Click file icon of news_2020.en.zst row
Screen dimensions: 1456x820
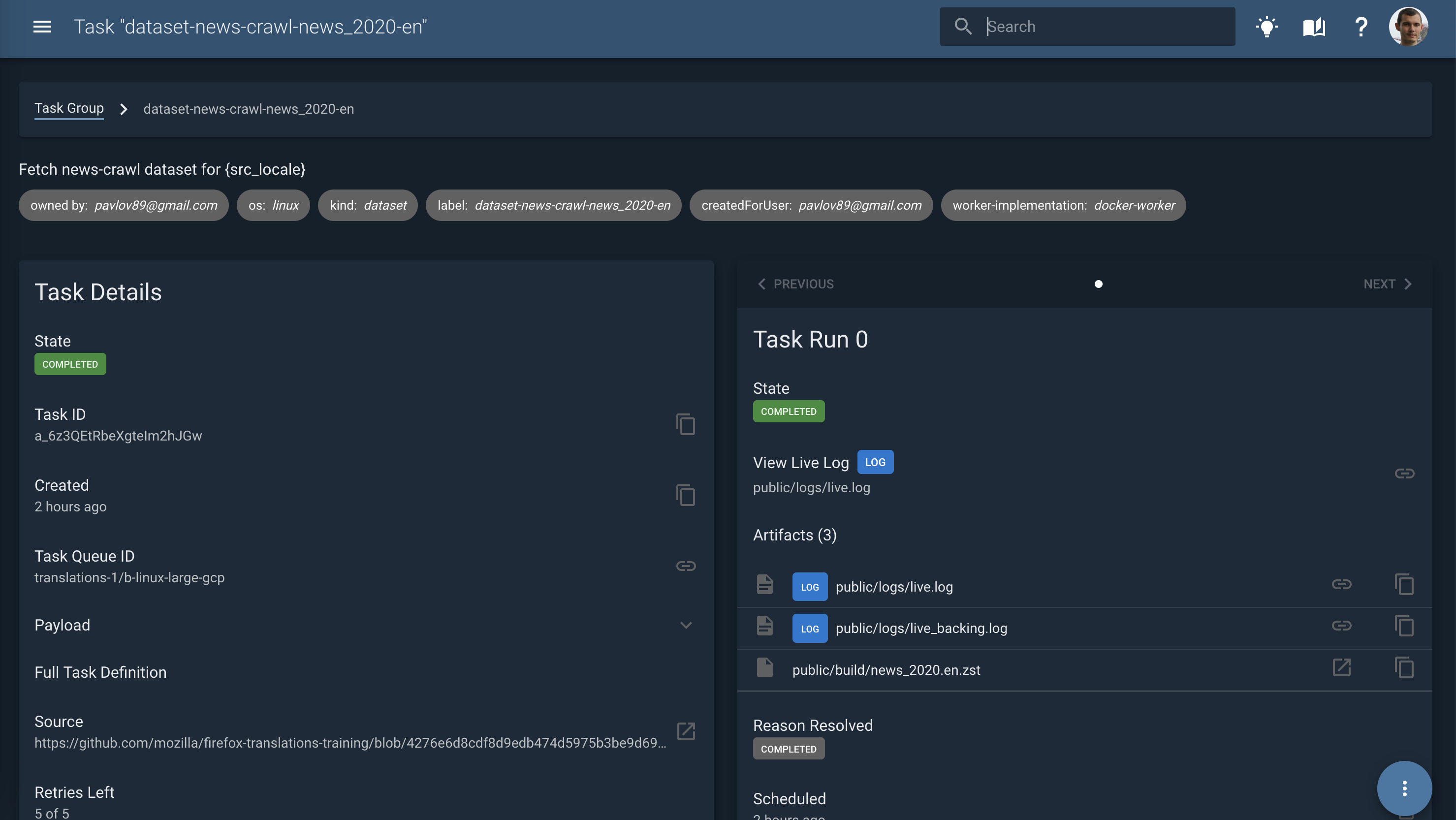[x=765, y=667]
